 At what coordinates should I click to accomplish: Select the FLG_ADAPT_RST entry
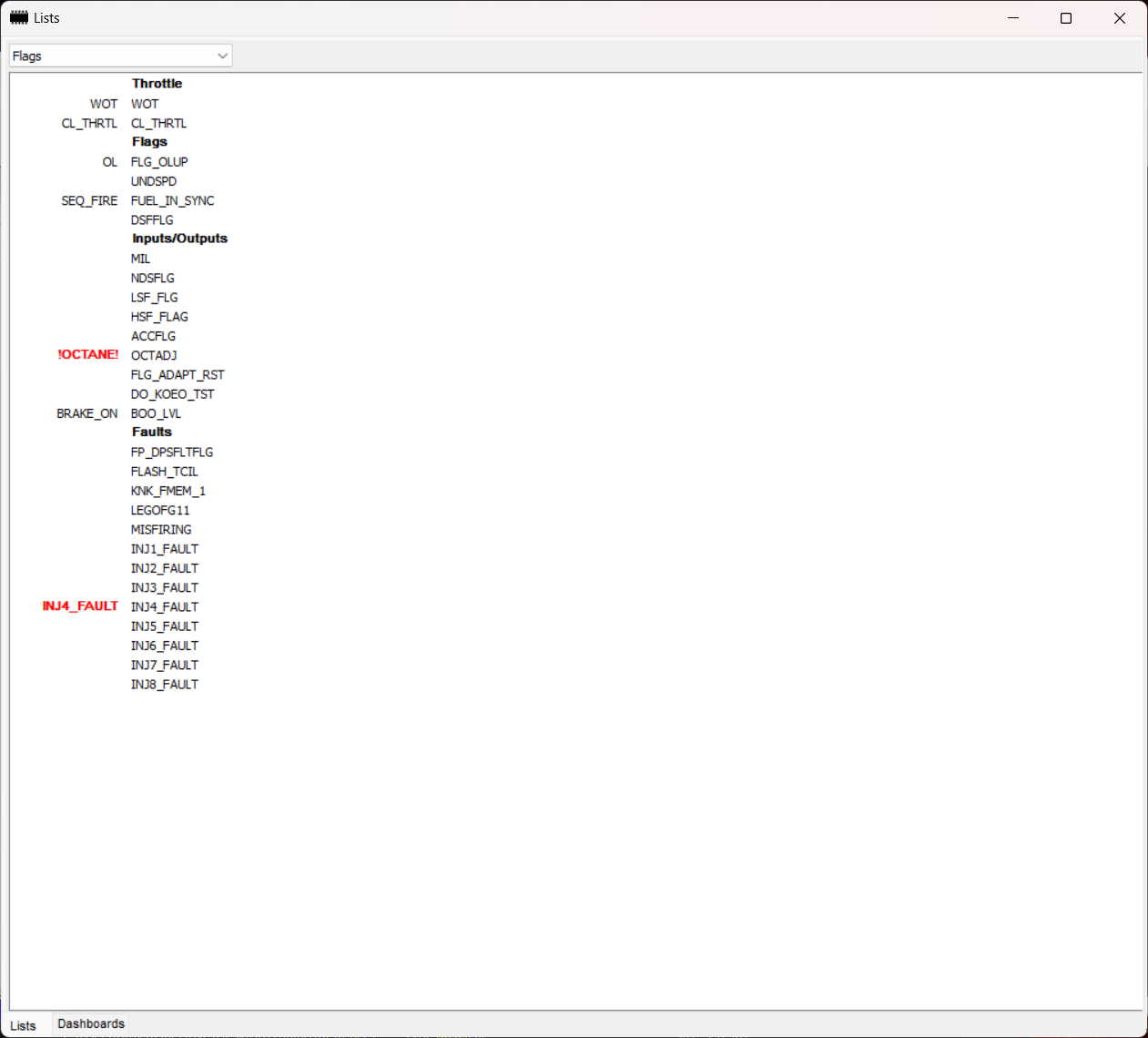point(178,375)
